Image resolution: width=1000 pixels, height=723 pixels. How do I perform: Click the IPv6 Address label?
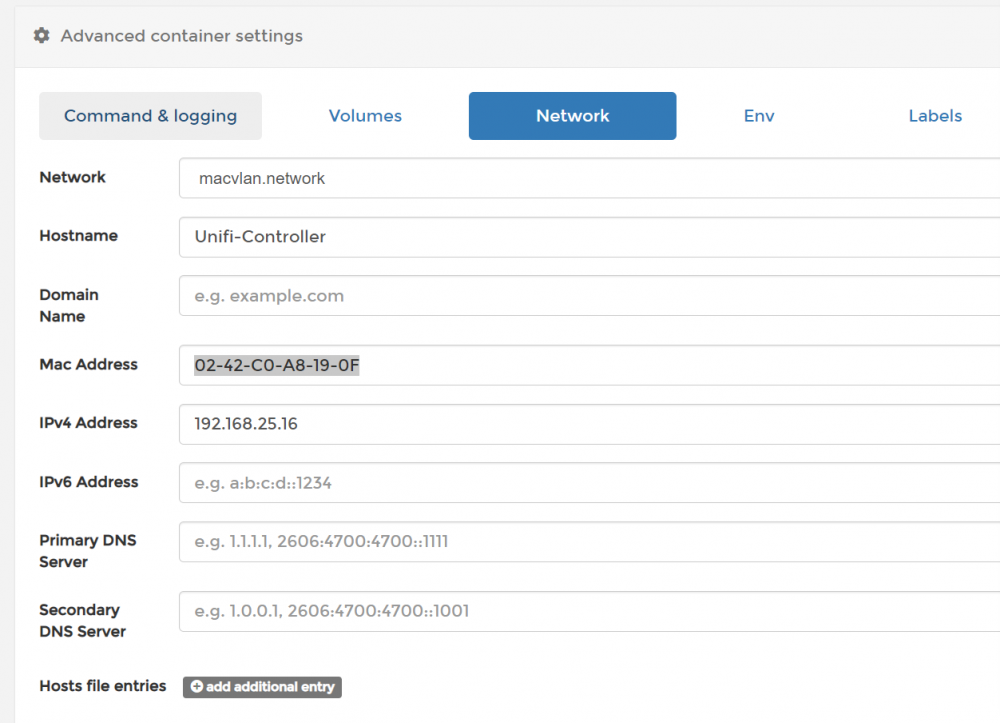click(x=89, y=482)
